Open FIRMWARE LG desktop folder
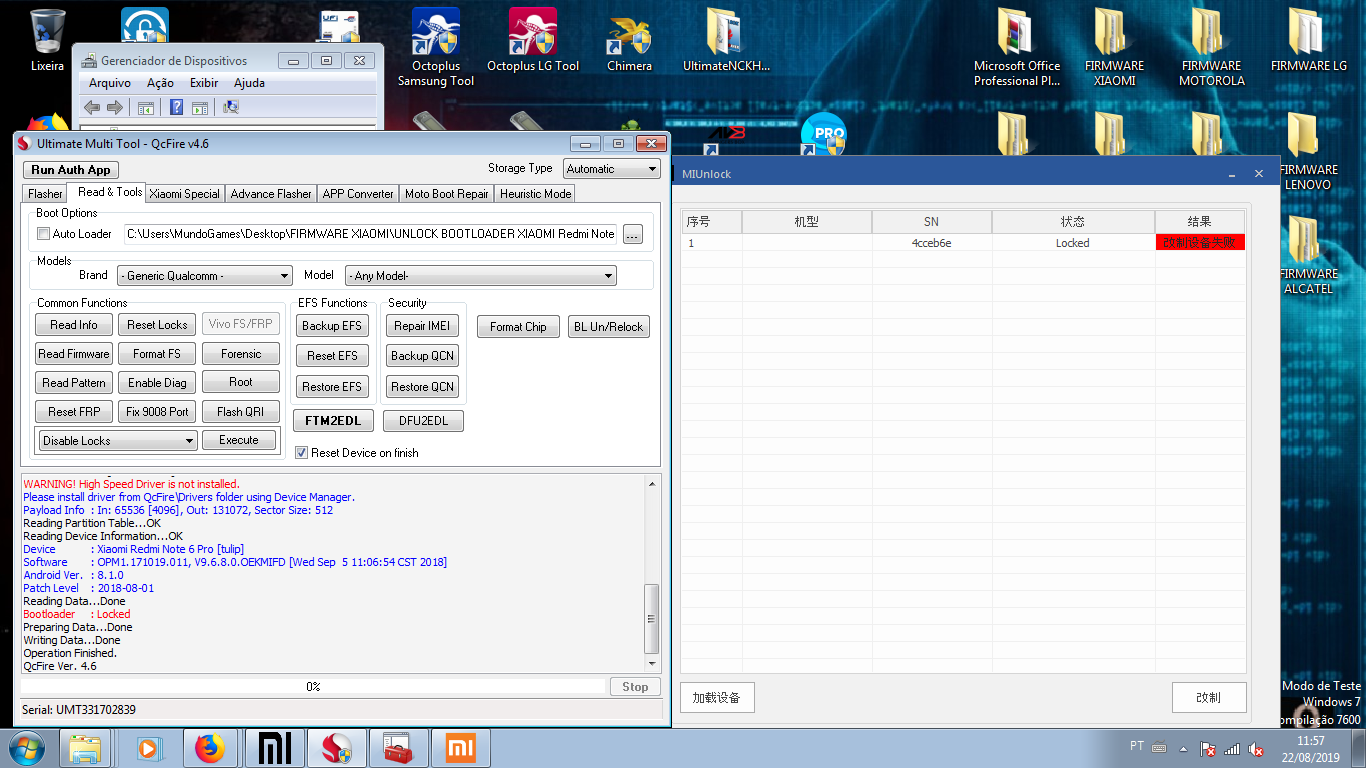Image resolution: width=1366 pixels, height=768 pixels. 1308,41
